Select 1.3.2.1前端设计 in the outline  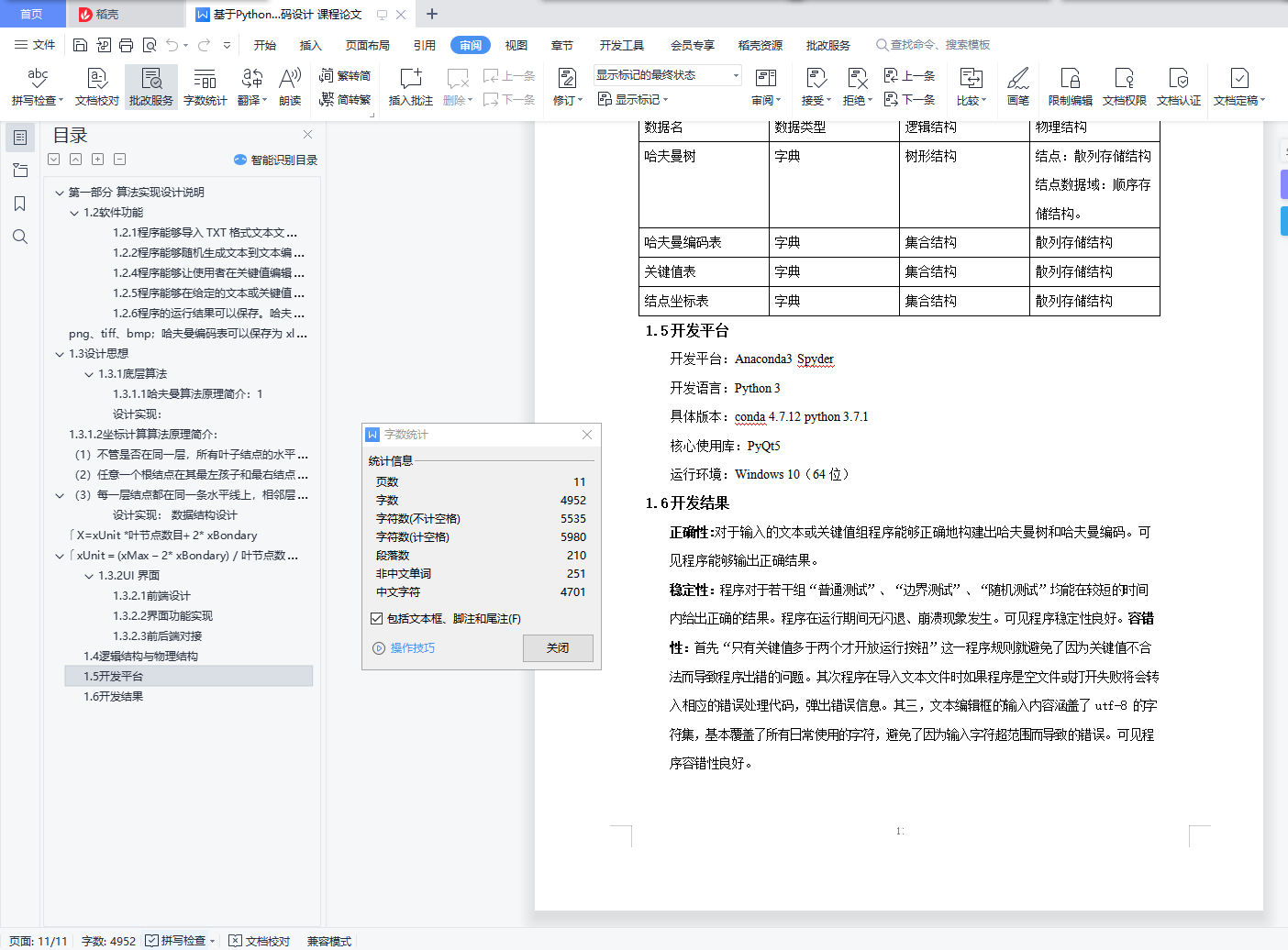point(151,596)
